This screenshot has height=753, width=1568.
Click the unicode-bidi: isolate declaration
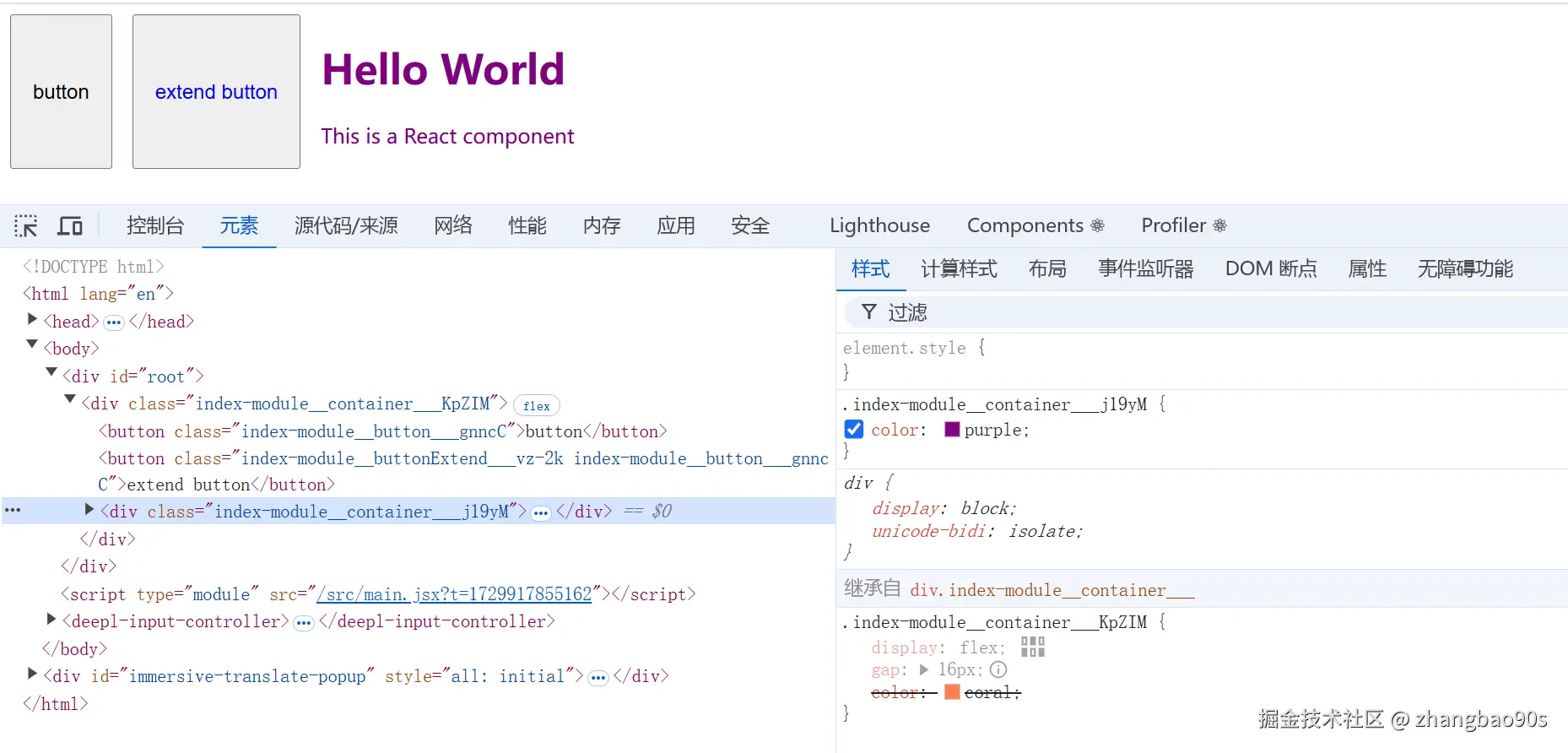(x=976, y=531)
